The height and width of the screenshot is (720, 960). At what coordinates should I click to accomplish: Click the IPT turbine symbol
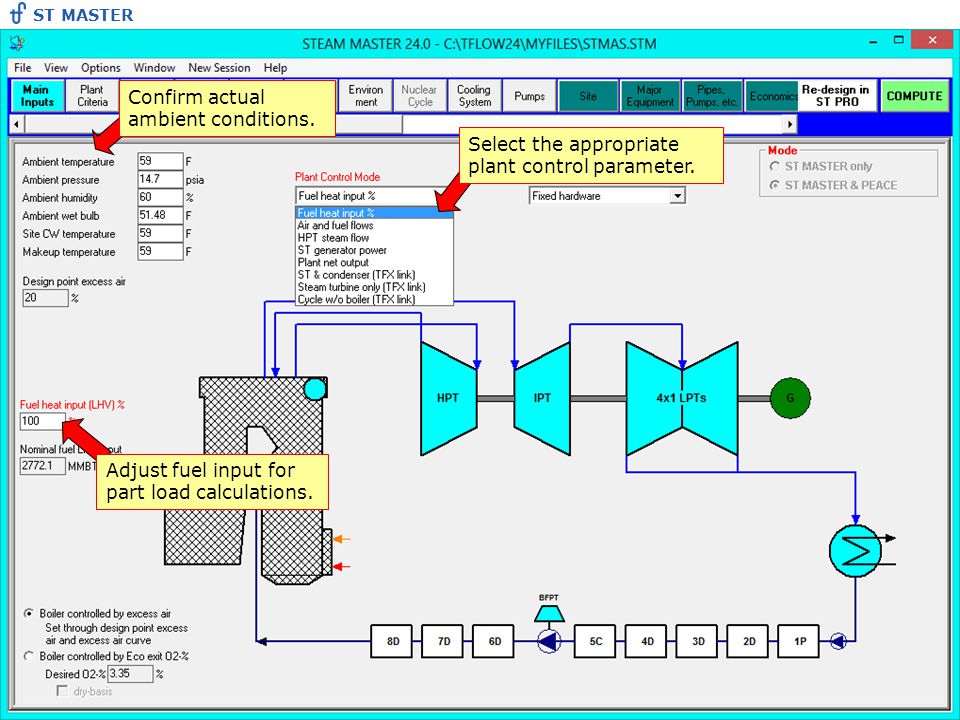click(542, 399)
